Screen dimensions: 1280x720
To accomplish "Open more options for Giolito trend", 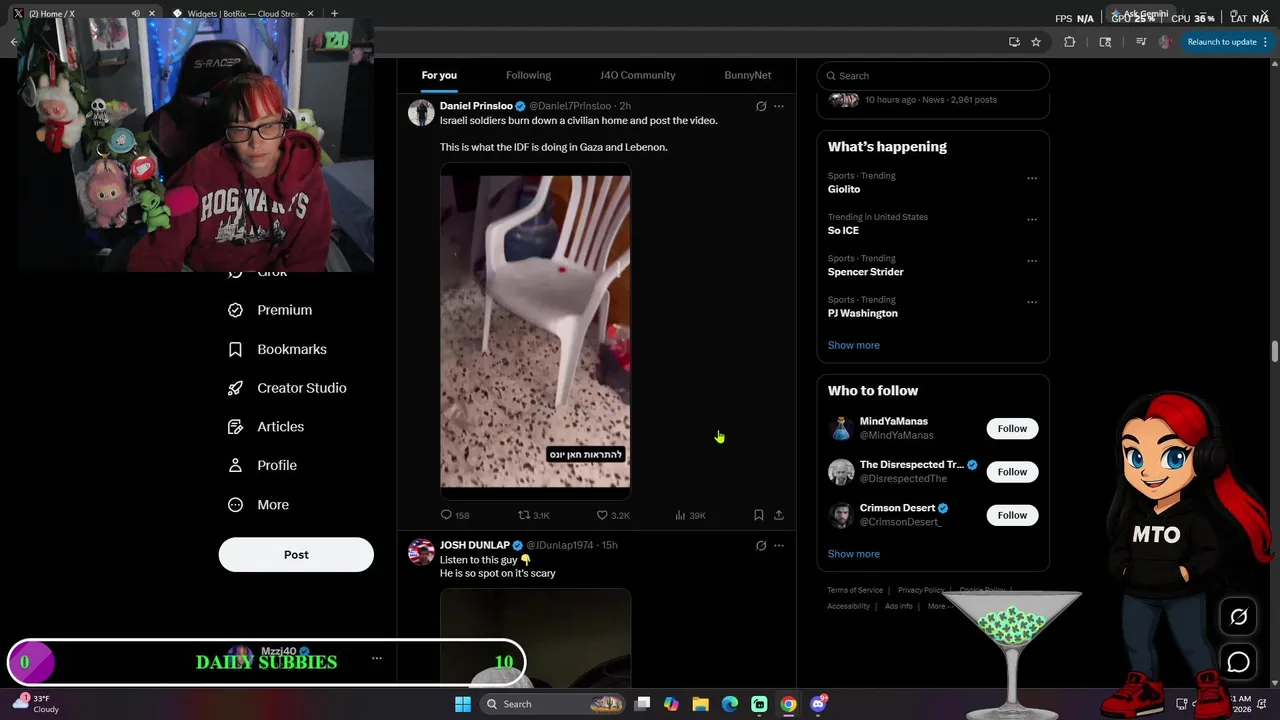I will click(x=1032, y=178).
